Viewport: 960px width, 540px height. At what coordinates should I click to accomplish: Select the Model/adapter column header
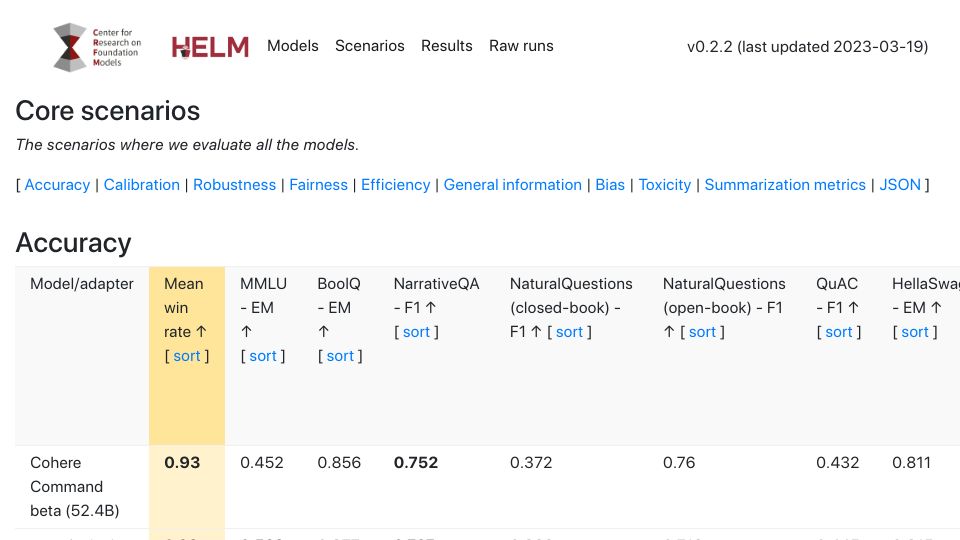pos(82,284)
